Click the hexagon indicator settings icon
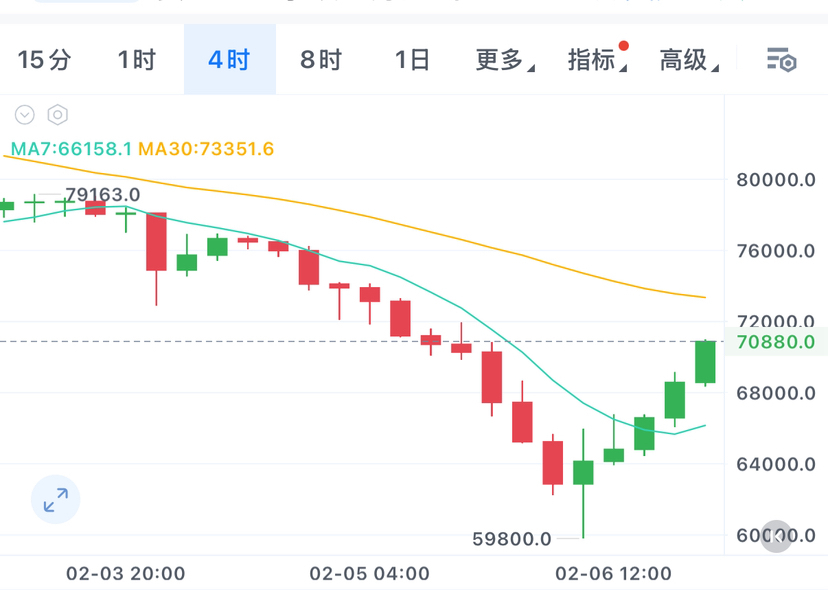Screen dimensions: 828x590 (57, 115)
